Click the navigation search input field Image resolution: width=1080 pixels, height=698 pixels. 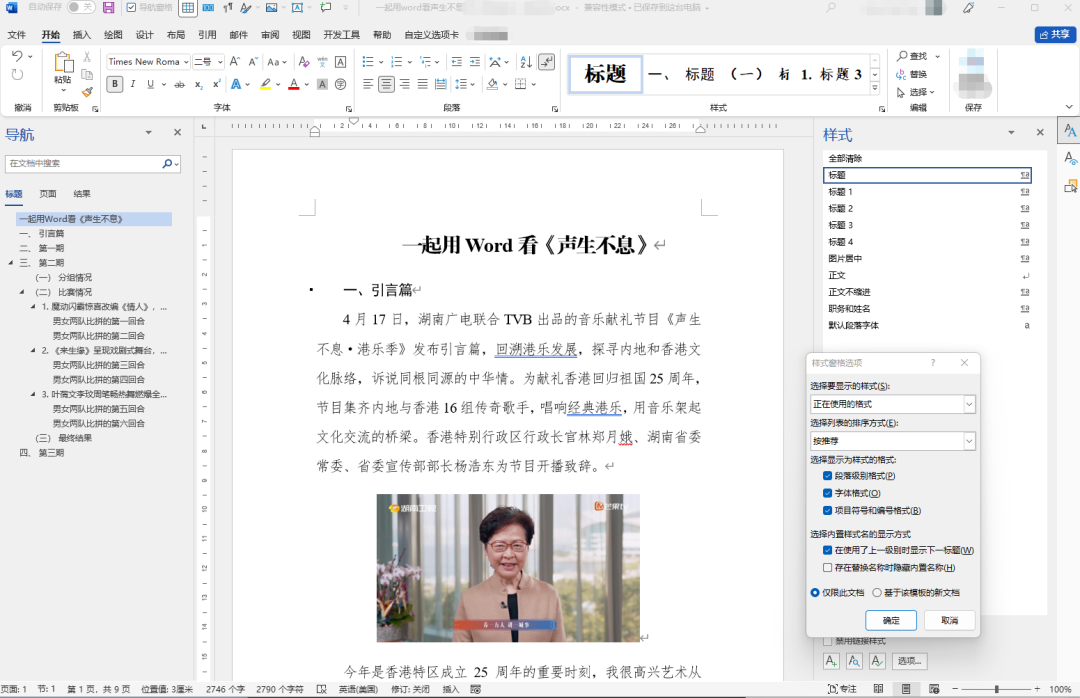(83, 163)
